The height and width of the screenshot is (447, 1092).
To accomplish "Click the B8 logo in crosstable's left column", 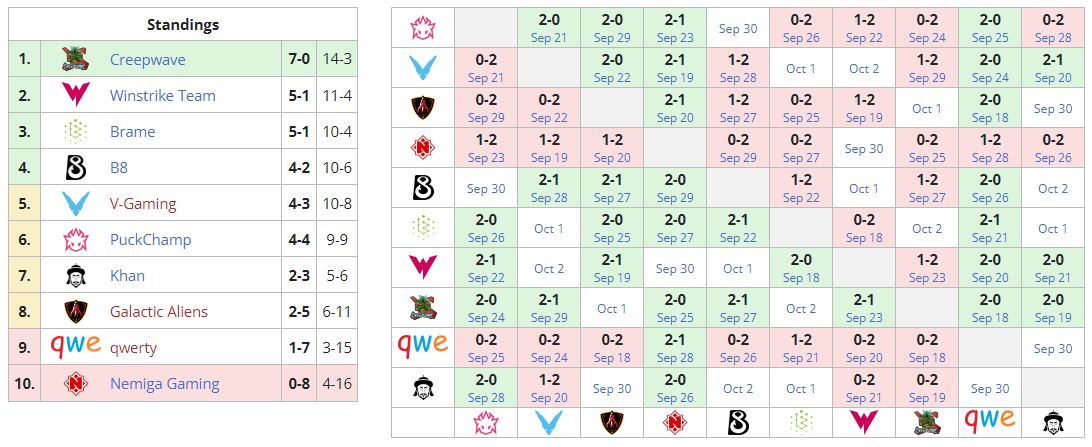I will coord(422,187).
